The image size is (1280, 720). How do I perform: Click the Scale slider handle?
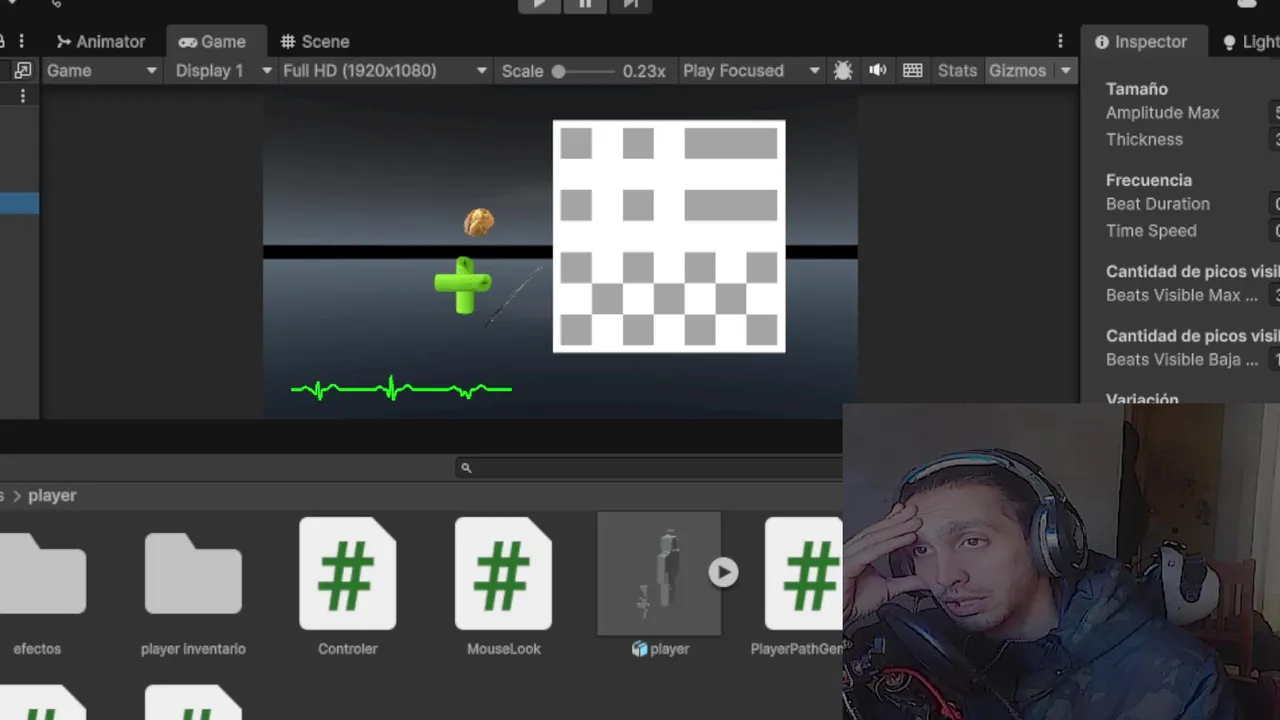[x=559, y=71]
